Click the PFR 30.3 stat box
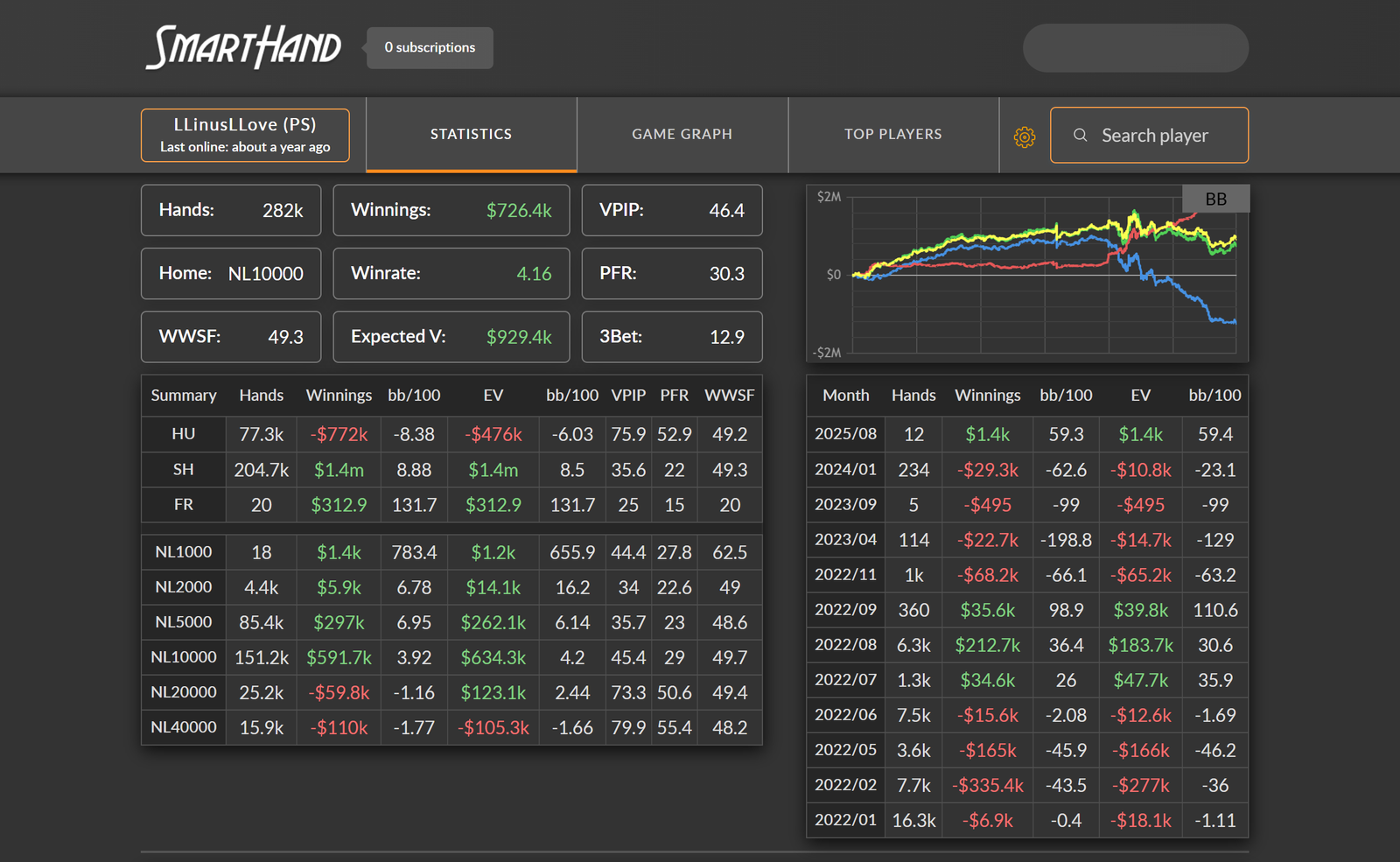The image size is (1400, 862). click(x=672, y=273)
